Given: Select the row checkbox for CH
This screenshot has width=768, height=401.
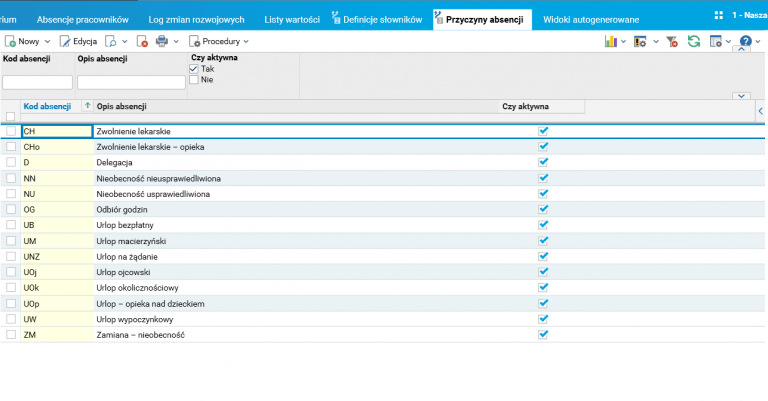Looking at the screenshot, I should tap(11, 131).
